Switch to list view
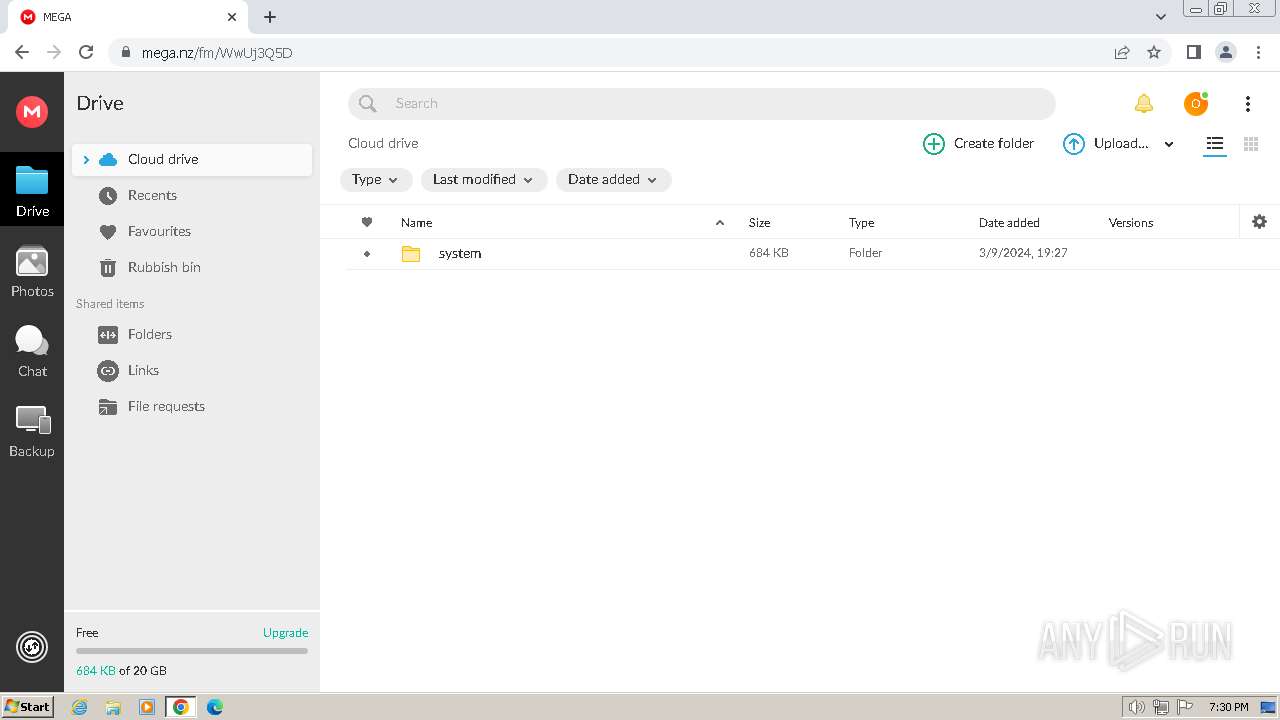The width and height of the screenshot is (1280, 720). (1214, 144)
